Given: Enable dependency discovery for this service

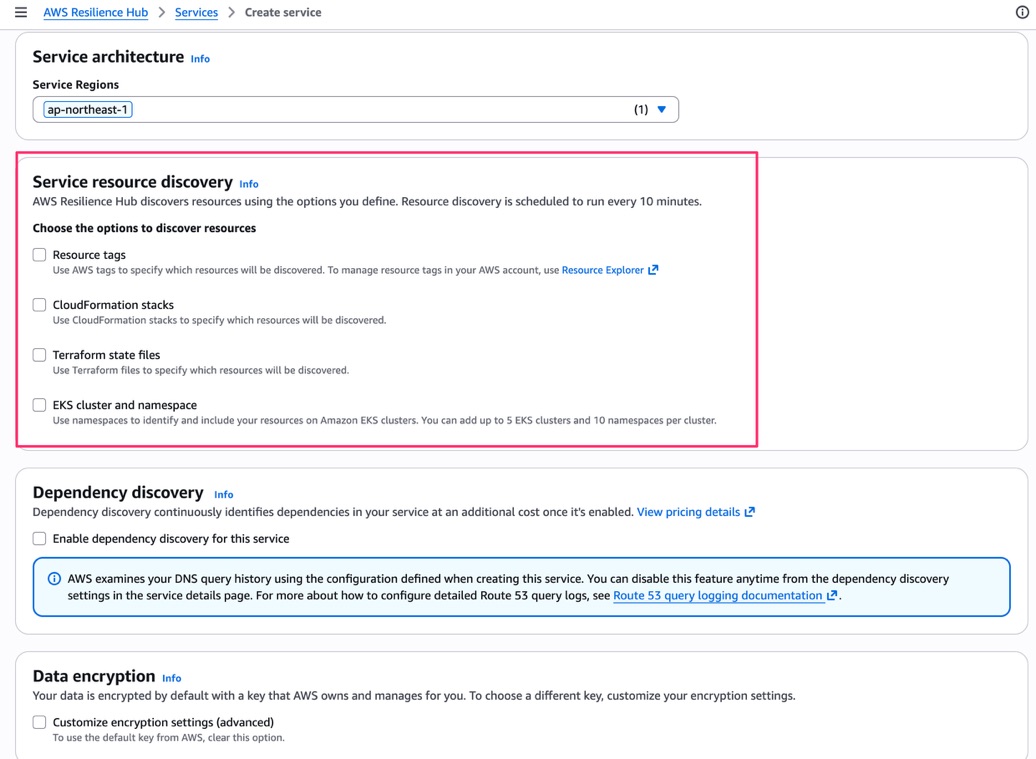Looking at the screenshot, I should pyautogui.click(x=40, y=538).
